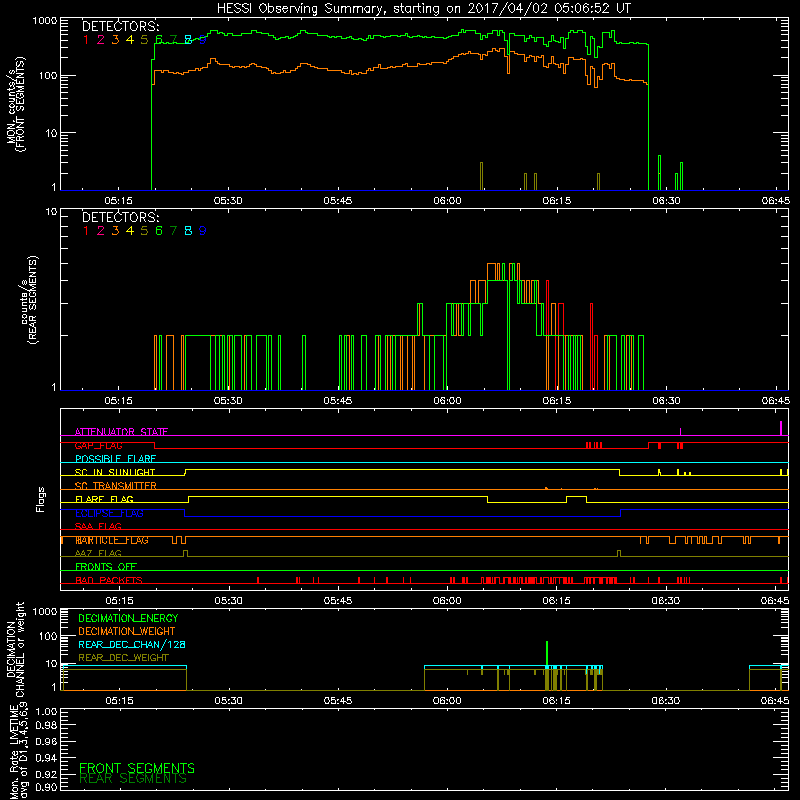This screenshot has width=800, height=800.
Task: Click the BAD_PACKETS flag label
Action: [109, 580]
